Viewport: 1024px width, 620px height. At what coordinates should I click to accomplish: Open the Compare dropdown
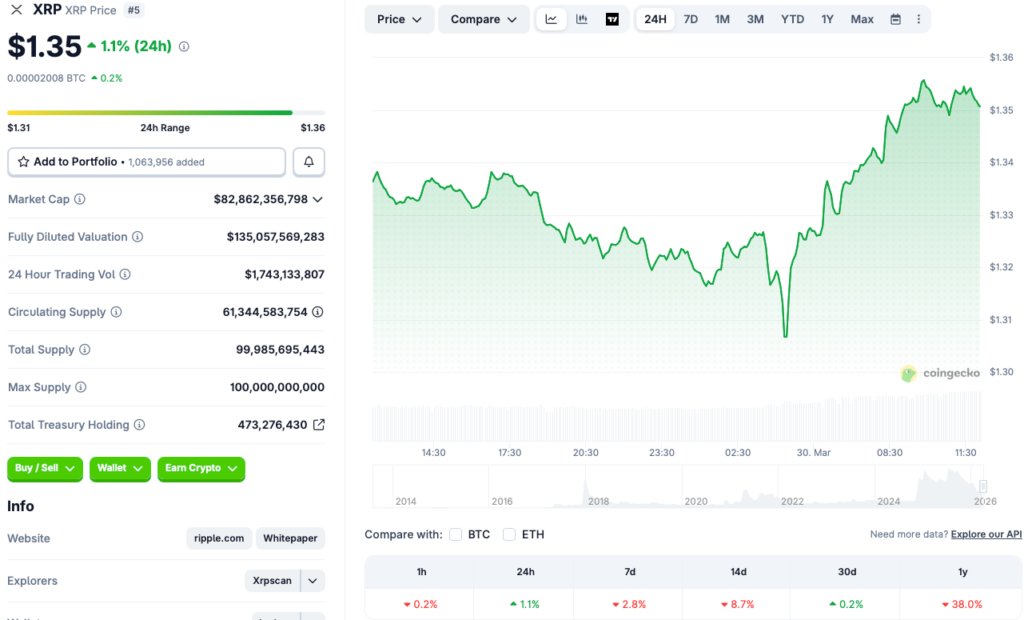[x=483, y=19]
